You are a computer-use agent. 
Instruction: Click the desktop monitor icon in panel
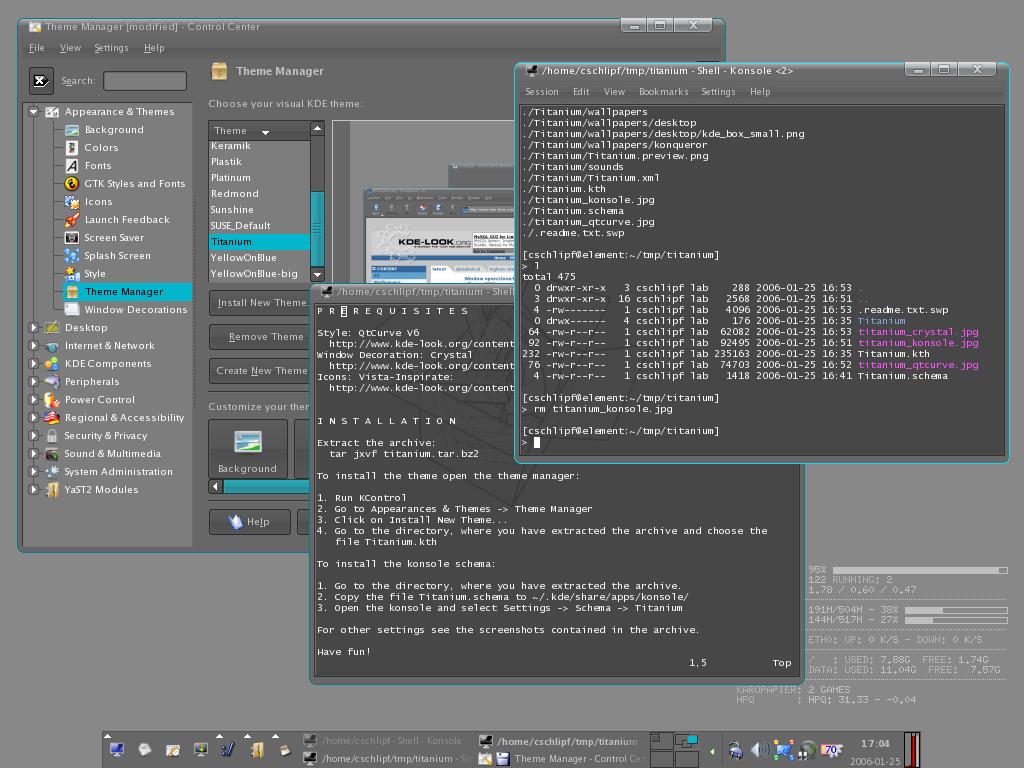pyautogui.click(x=117, y=750)
